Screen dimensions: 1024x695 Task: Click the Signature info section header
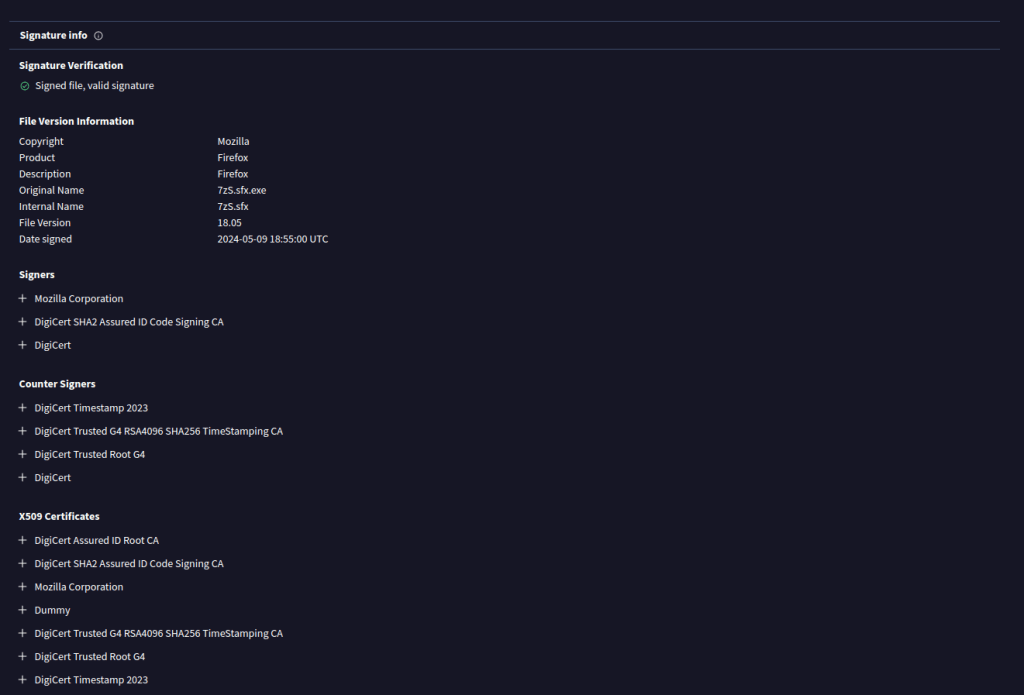tap(54, 36)
